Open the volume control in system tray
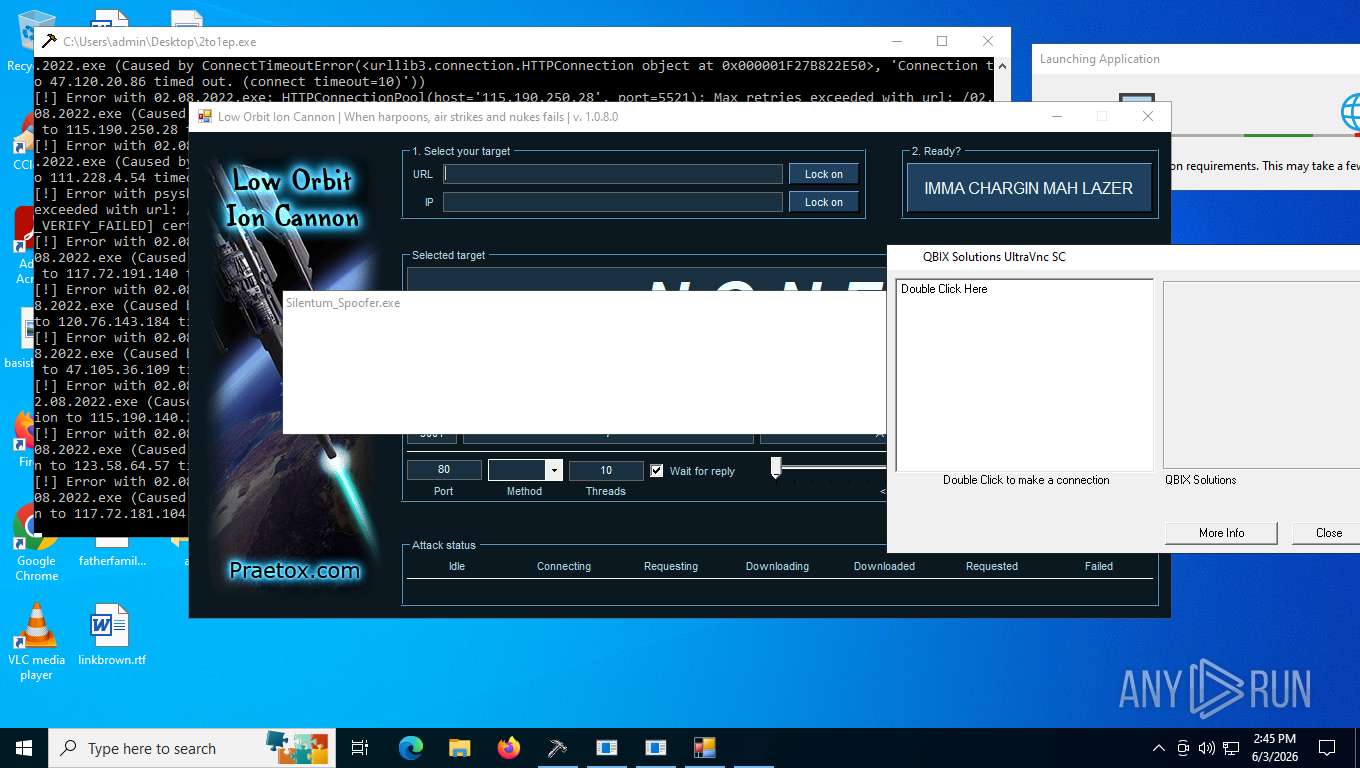The height and width of the screenshot is (768, 1360). pos(1207,748)
